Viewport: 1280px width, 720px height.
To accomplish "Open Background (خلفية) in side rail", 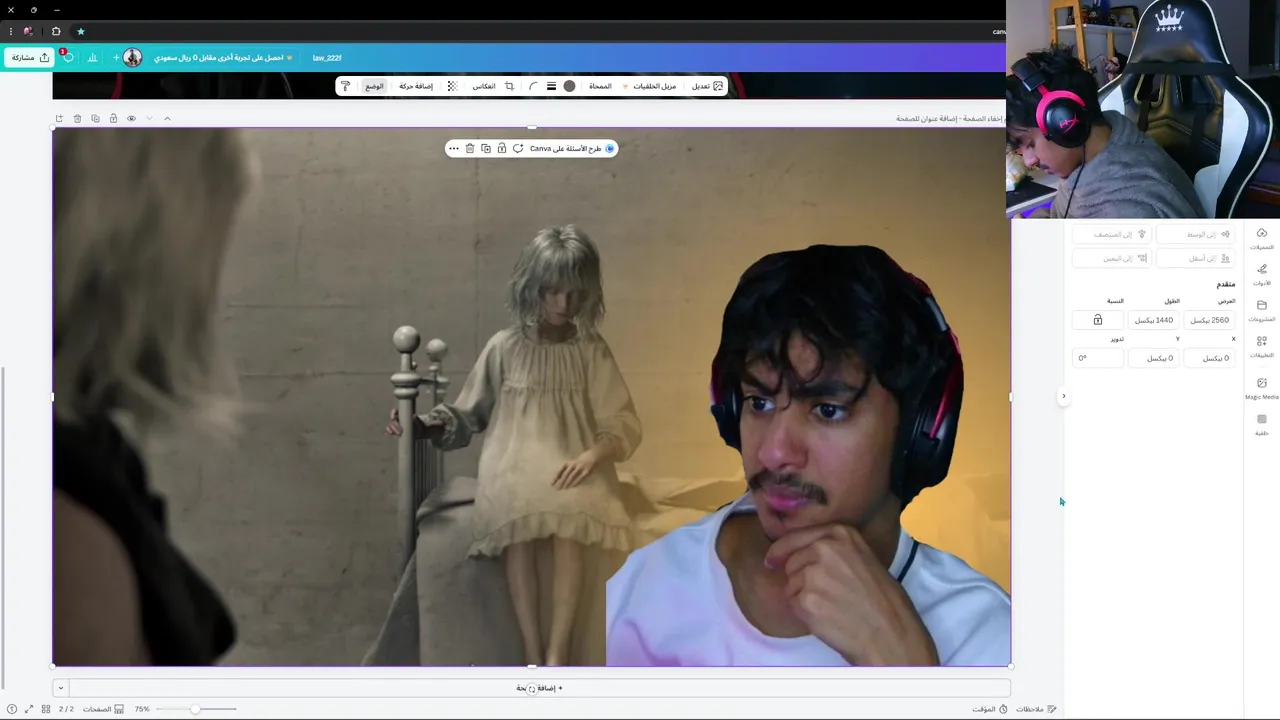I will pyautogui.click(x=1262, y=424).
